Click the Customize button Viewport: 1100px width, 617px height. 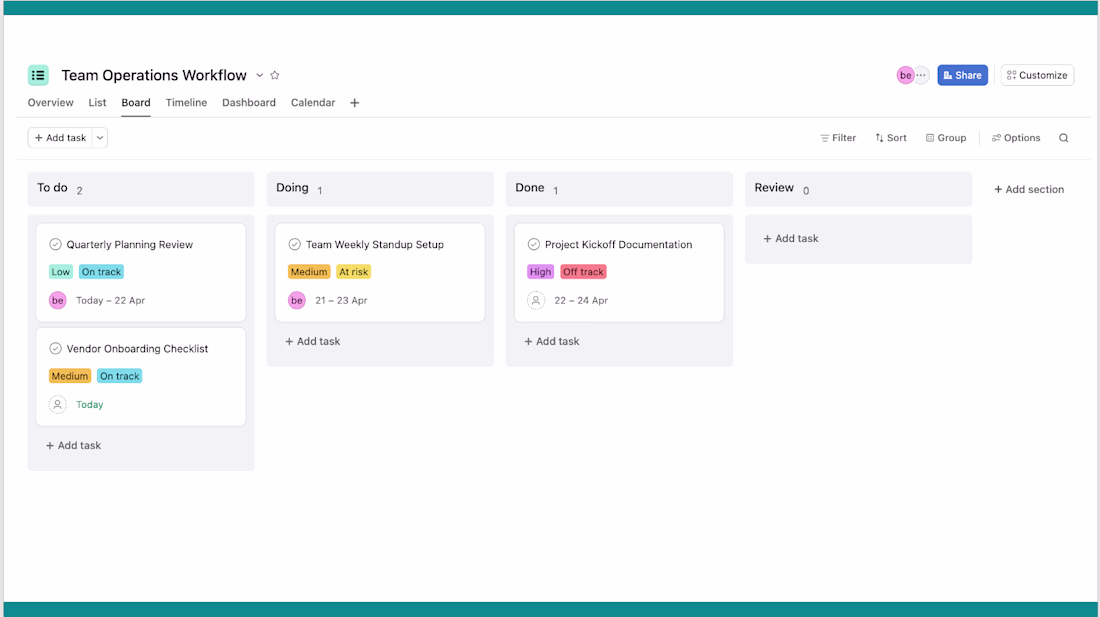(1037, 75)
